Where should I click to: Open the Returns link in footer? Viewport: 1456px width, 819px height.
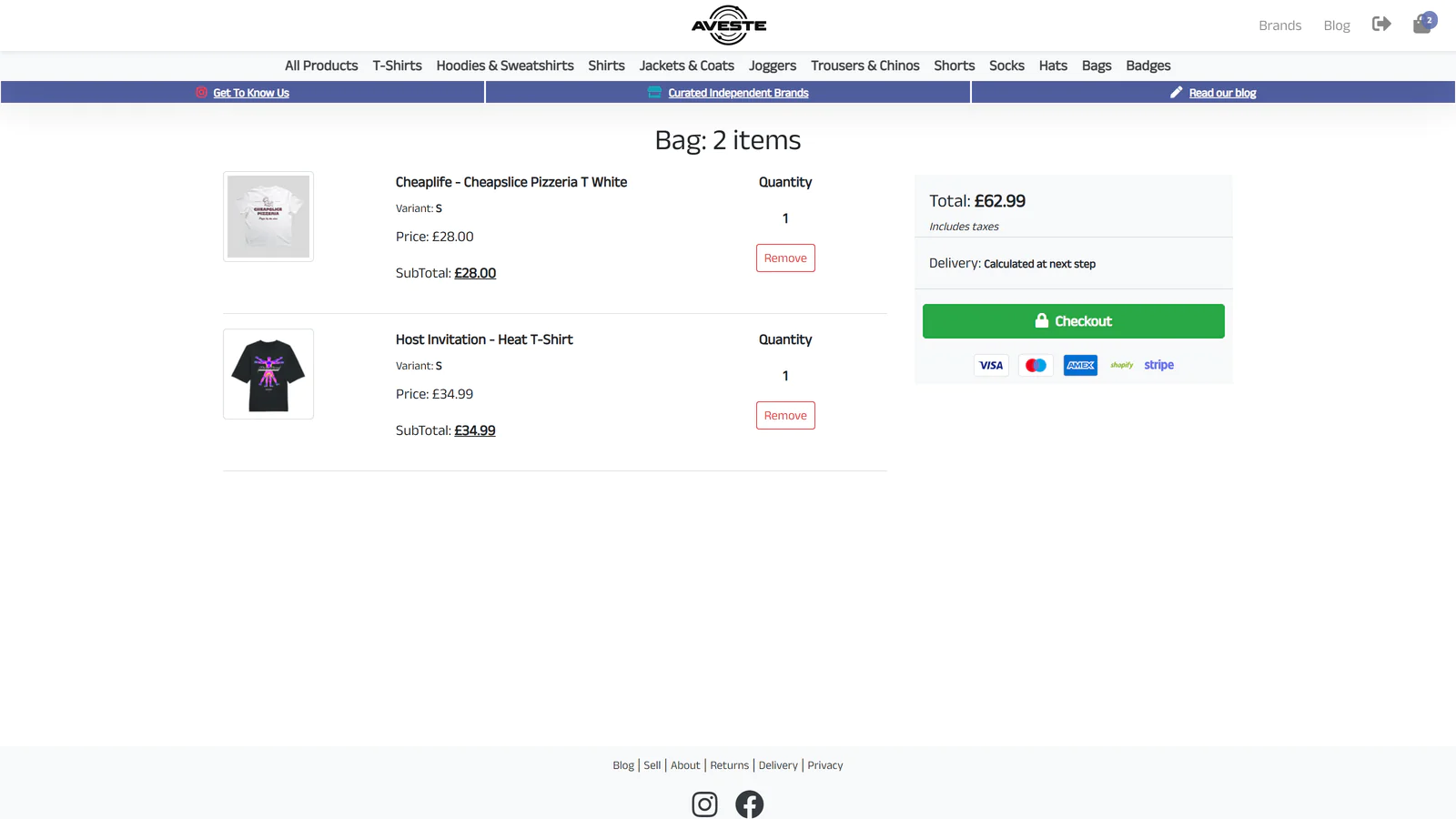[x=729, y=765]
